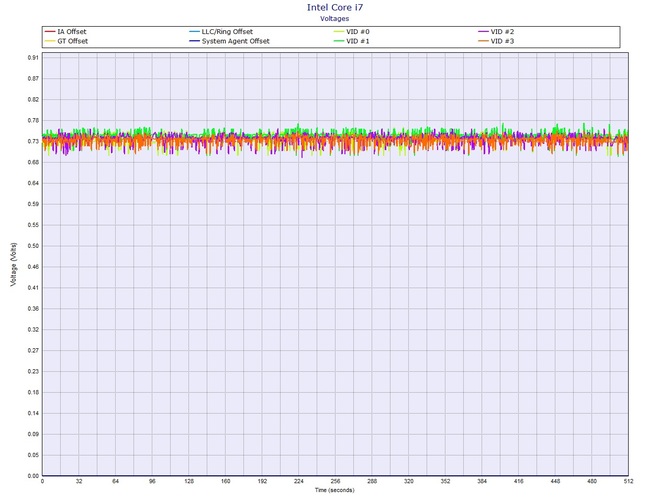Click the 256 time axis value
Viewport: 670px width, 502px height.
click(x=335, y=481)
